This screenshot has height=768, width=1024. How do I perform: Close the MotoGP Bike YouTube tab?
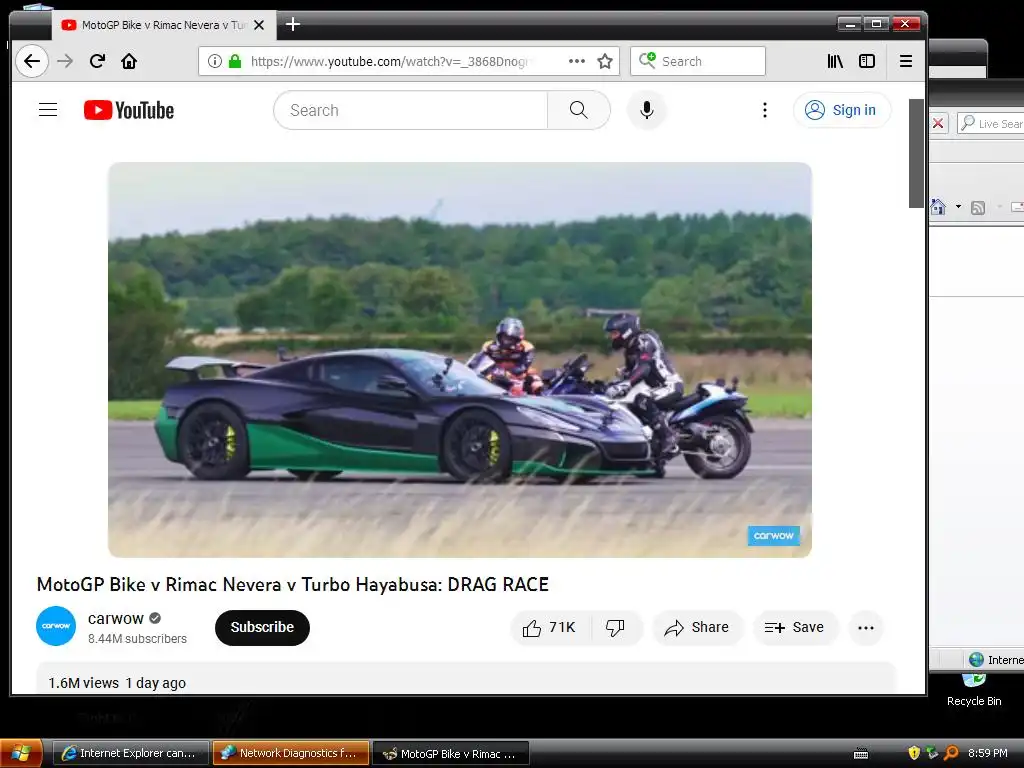pos(259,25)
